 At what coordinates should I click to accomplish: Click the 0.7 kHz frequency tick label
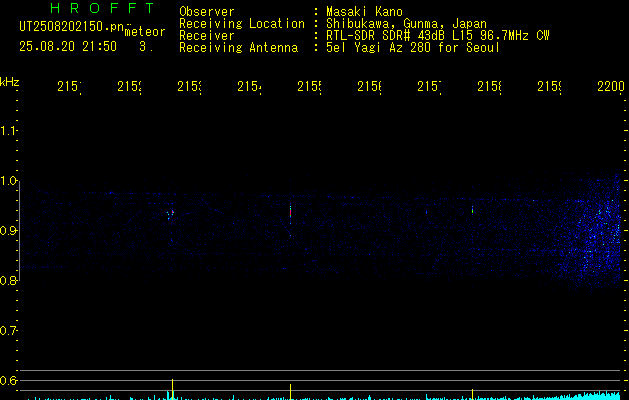[x=8, y=331]
